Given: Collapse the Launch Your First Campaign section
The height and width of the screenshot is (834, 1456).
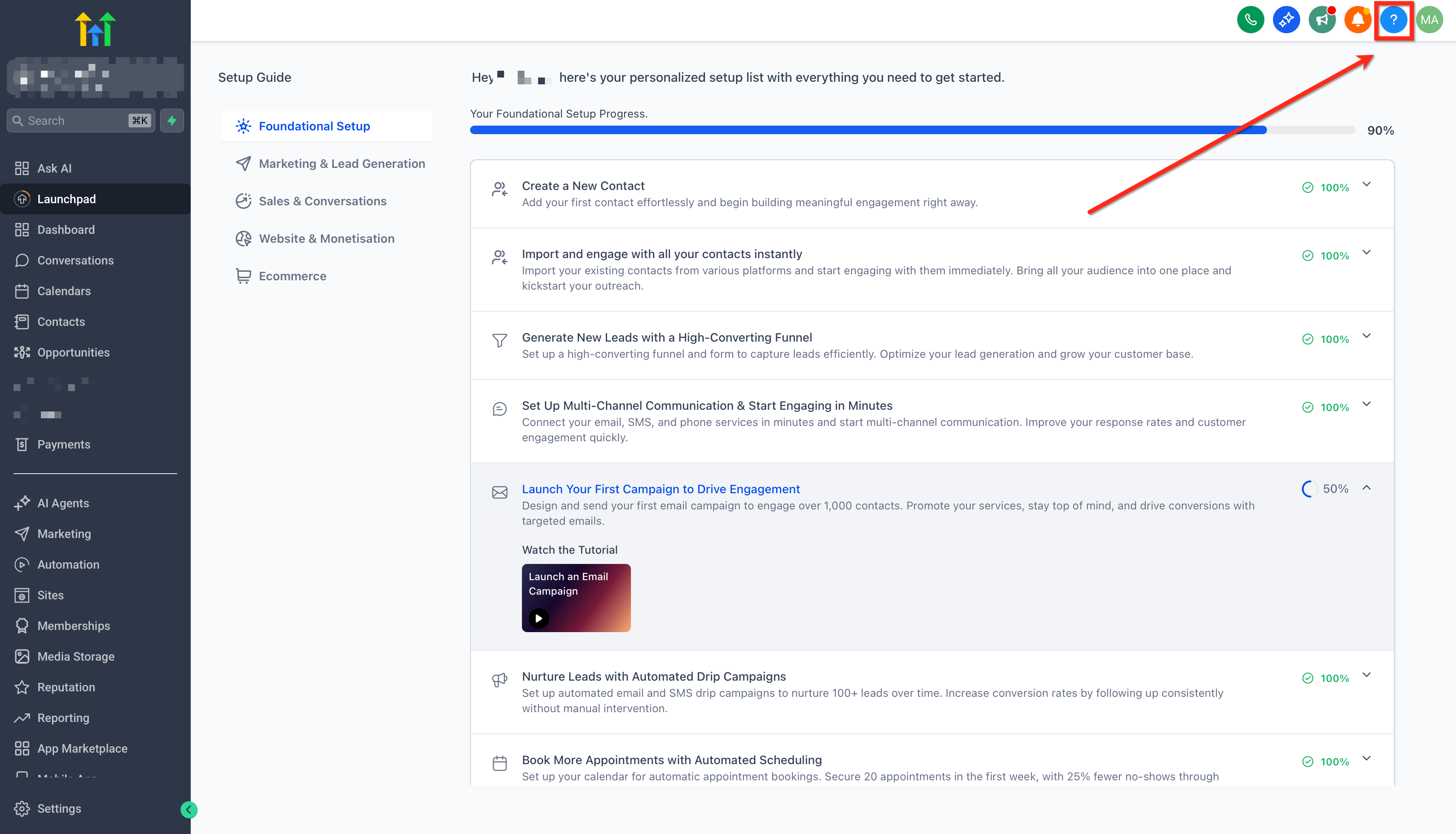Looking at the screenshot, I should (x=1367, y=488).
